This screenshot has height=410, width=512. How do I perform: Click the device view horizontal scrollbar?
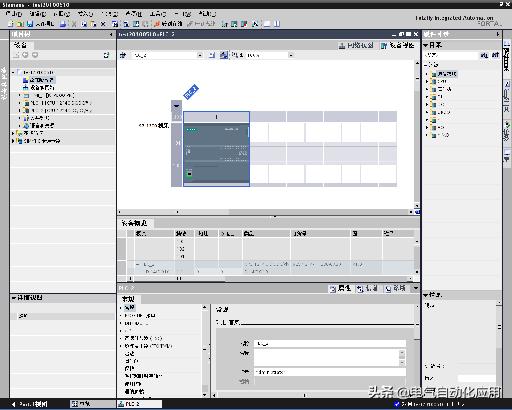[x=265, y=212]
